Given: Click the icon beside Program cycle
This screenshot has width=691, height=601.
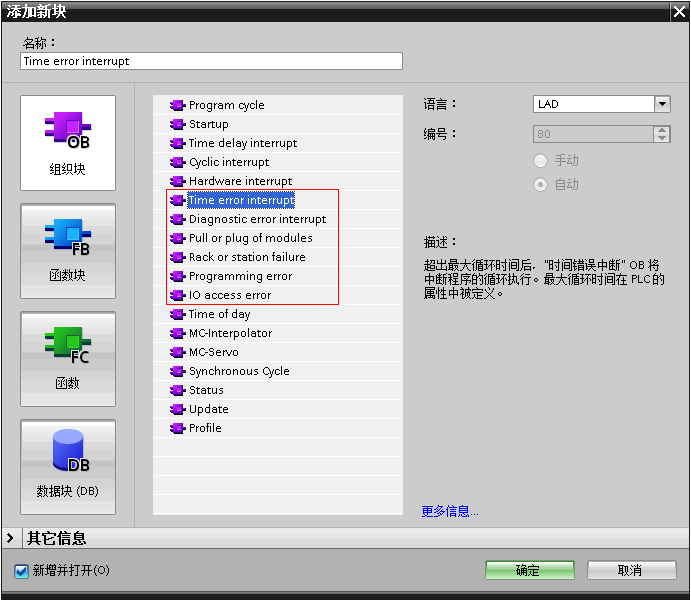Looking at the screenshot, I should [x=178, y=105].
